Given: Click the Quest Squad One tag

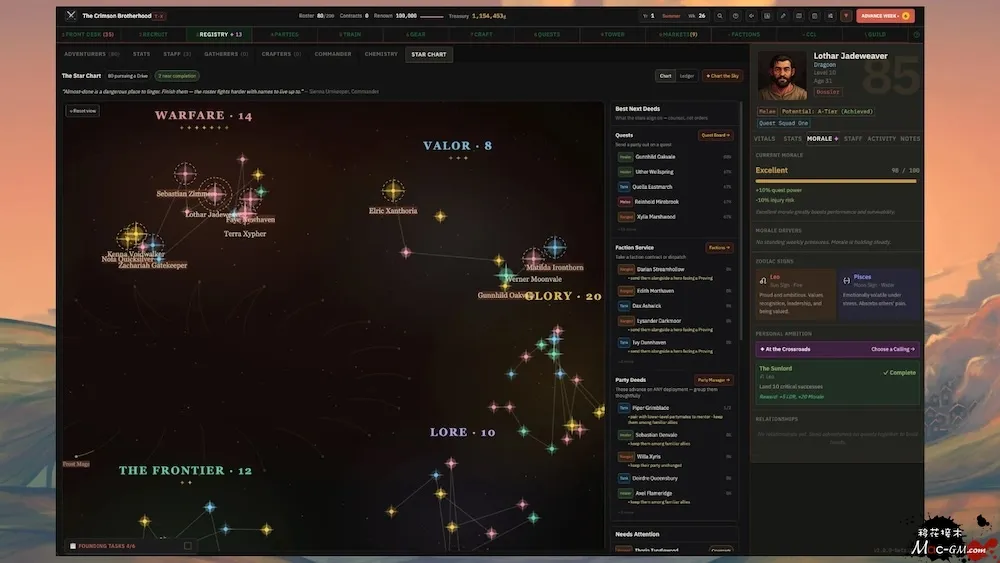Looking at the screenshot, I should [x=783, y=123].
